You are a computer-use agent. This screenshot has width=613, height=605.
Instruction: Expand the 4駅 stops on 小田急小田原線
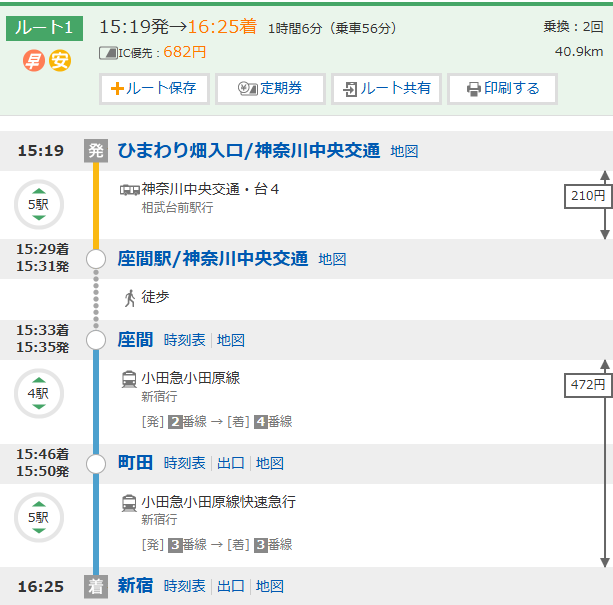(39, 394)
